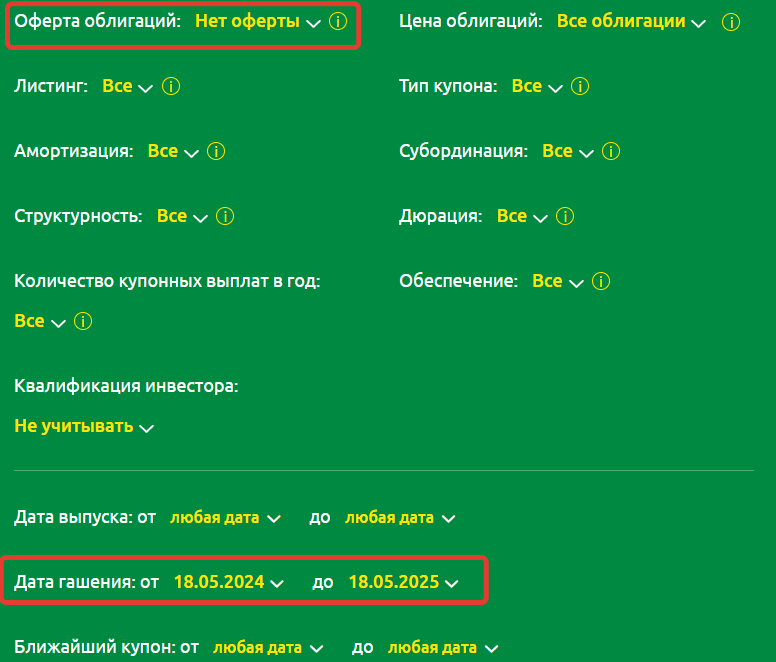776x662 pixels.
Task: Select maturity start date 18.05.2024
Action: pos(228,582)
